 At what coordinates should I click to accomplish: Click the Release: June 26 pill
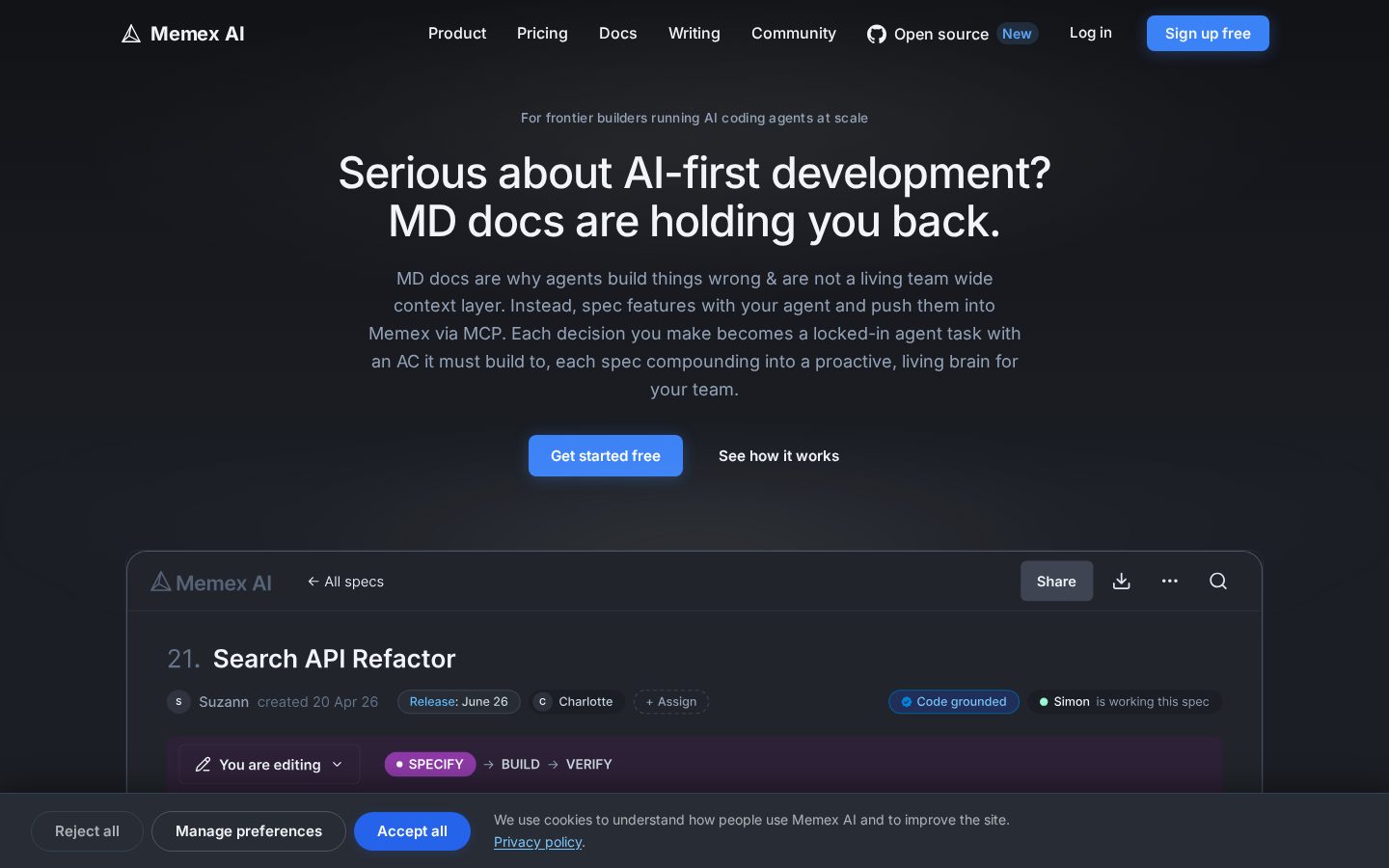click(459, 702)
